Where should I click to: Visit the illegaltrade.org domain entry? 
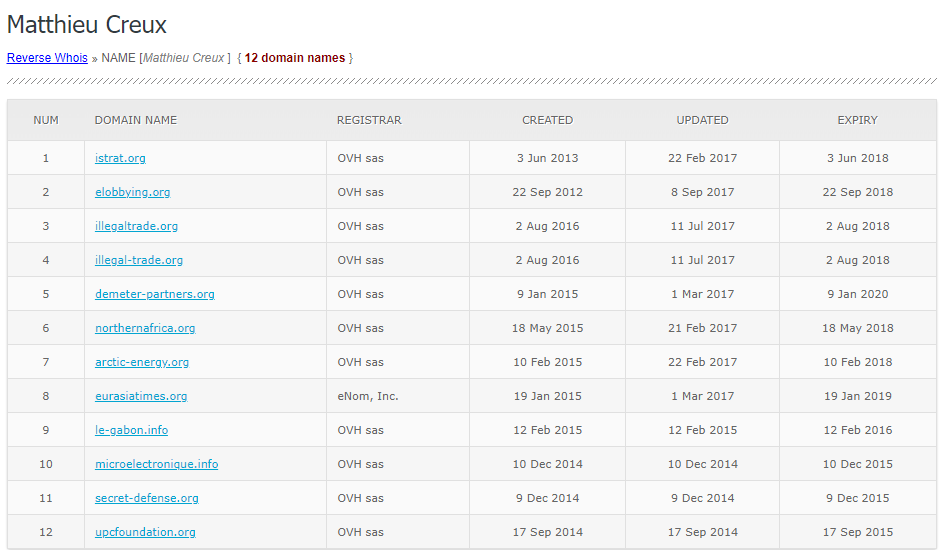click(x=136, y=226)
